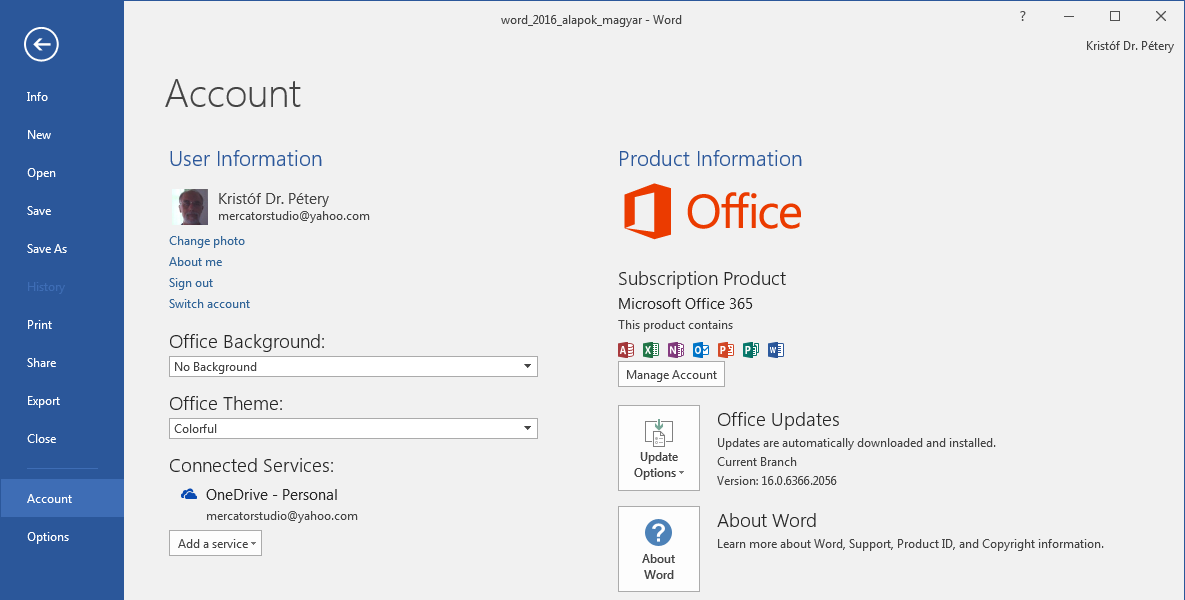This screenshot has width=1185, height=600.
Task: Click the Current Branch text
Action: coord(756,462)
